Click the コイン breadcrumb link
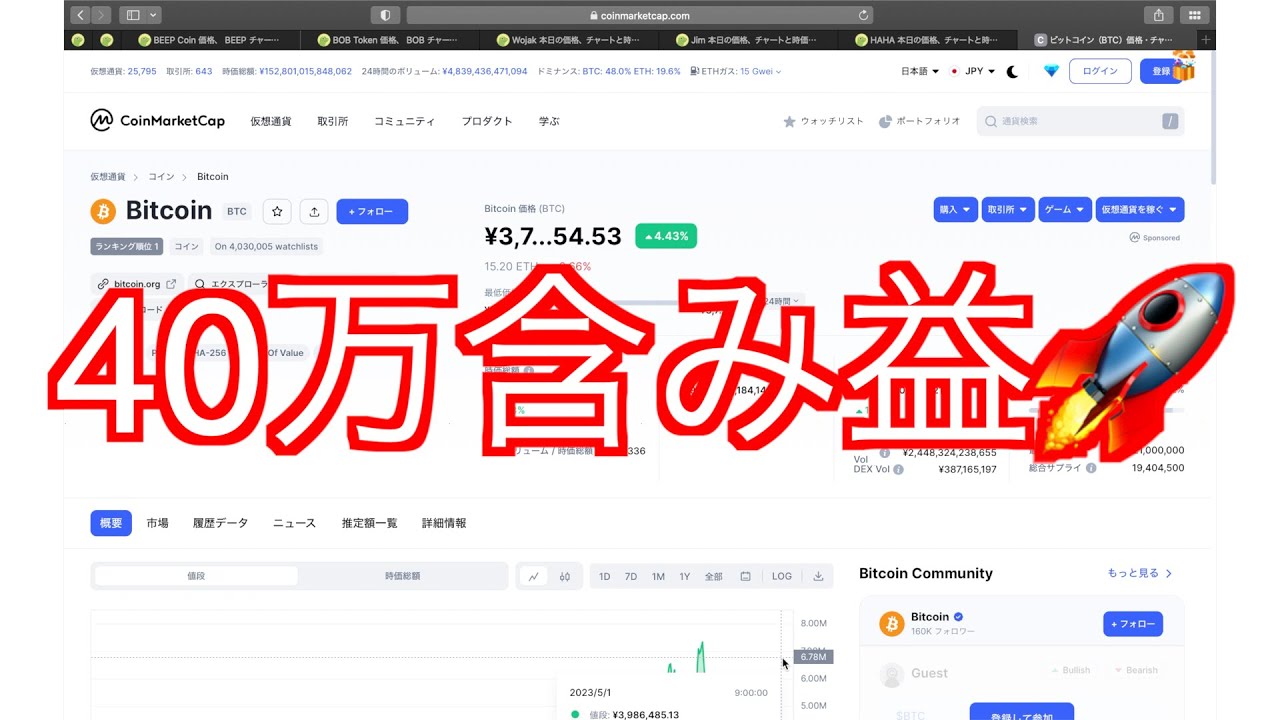Screen dimensions: 1280x720 click(161, 177)
